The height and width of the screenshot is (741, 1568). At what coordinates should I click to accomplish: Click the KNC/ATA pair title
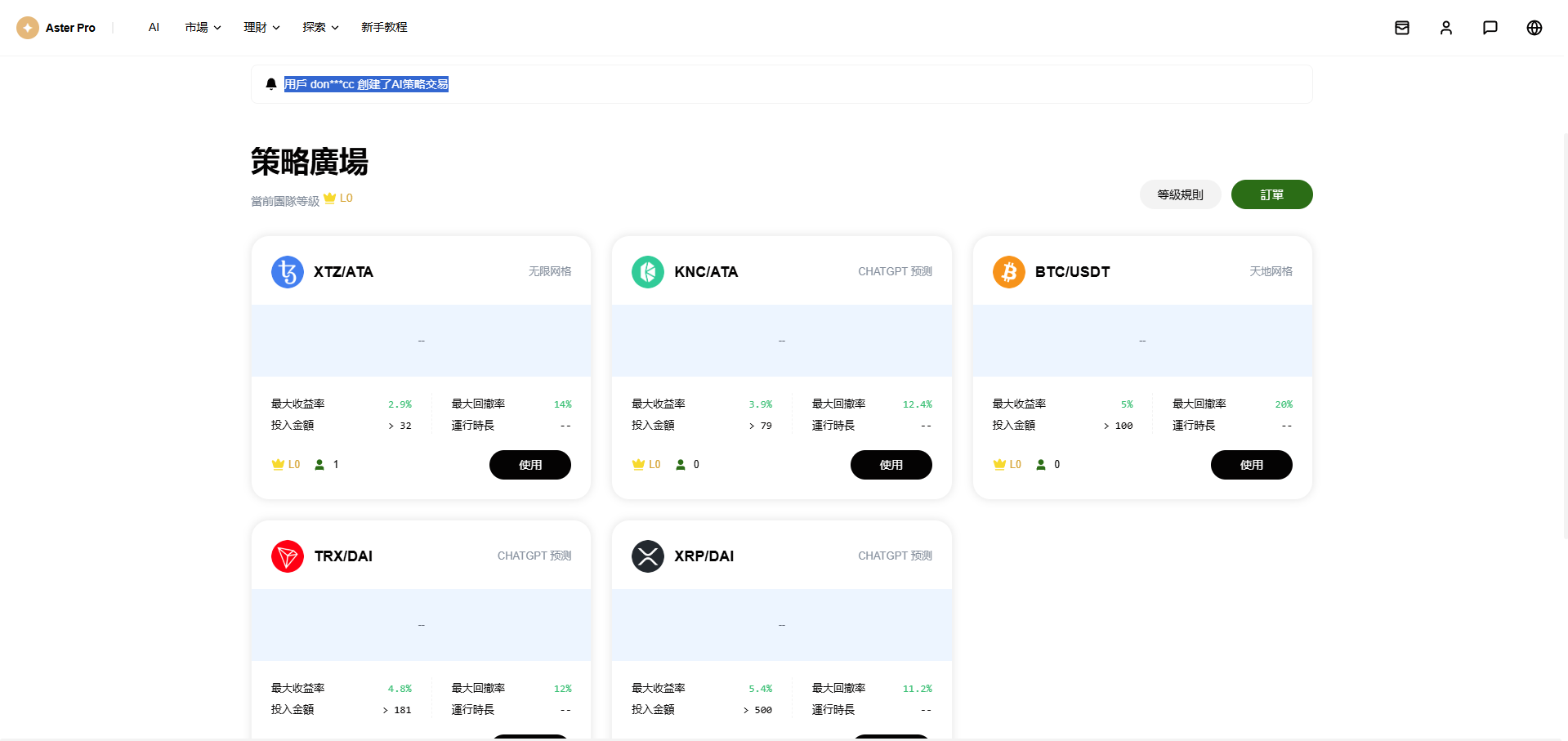point(706,272)
